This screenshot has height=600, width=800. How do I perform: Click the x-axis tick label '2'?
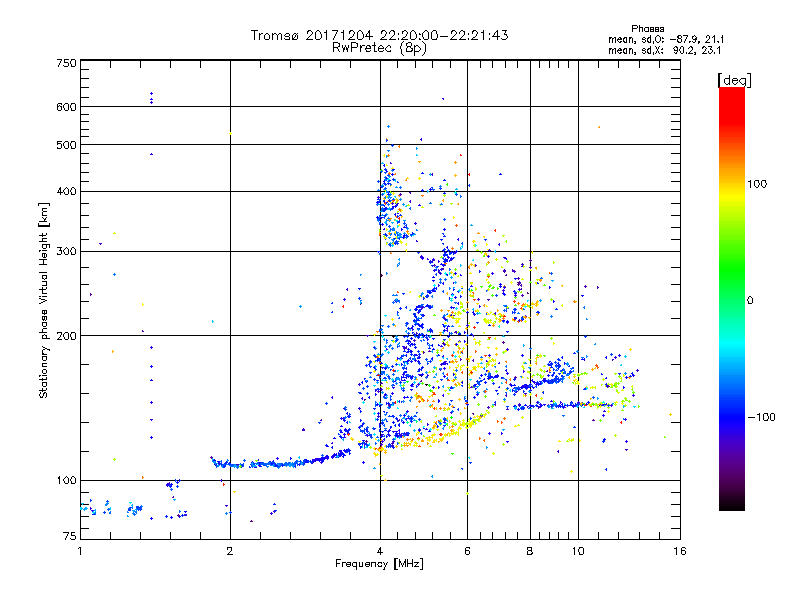point(230,551)
